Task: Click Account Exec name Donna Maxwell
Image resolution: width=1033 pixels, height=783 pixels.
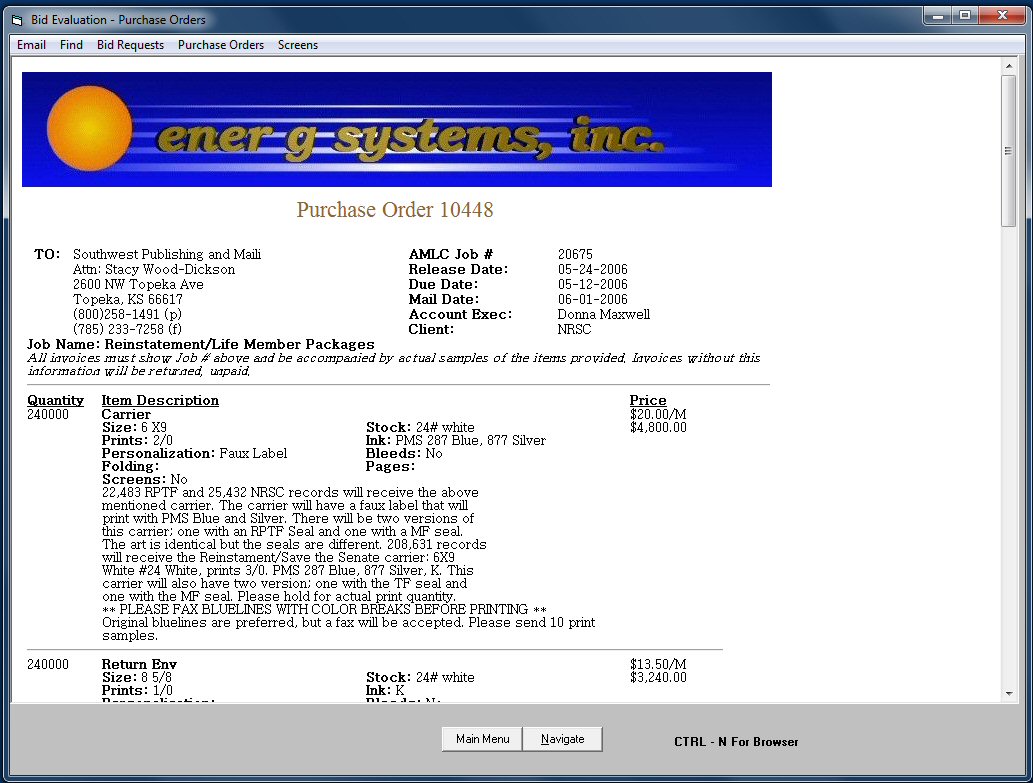Action: (603, 314)
